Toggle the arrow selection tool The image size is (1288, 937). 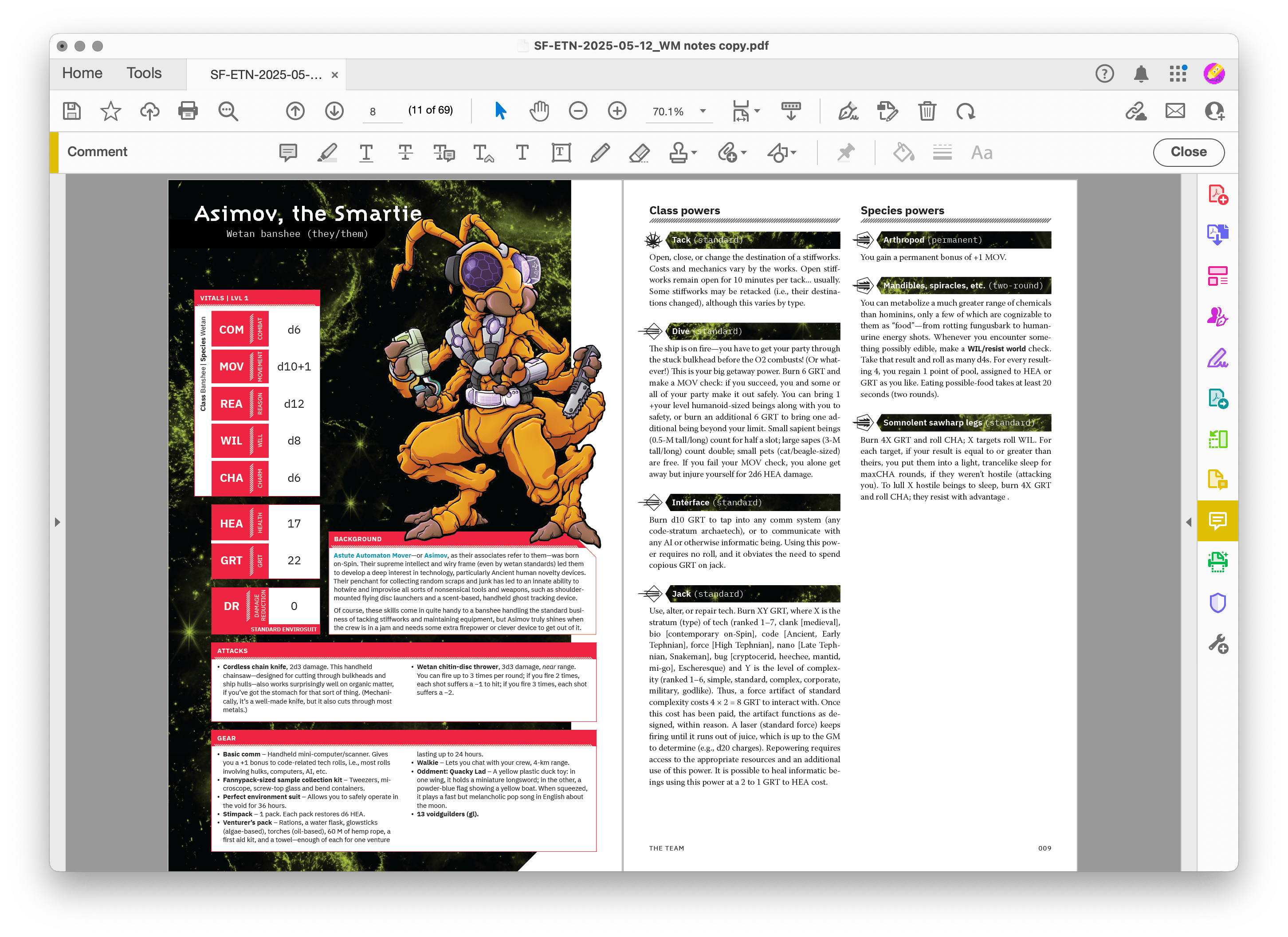[500, 111]
